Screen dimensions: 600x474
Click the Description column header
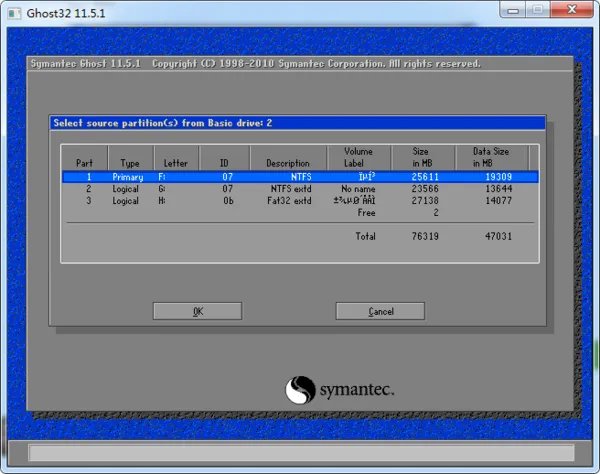(x=288, y=163)
